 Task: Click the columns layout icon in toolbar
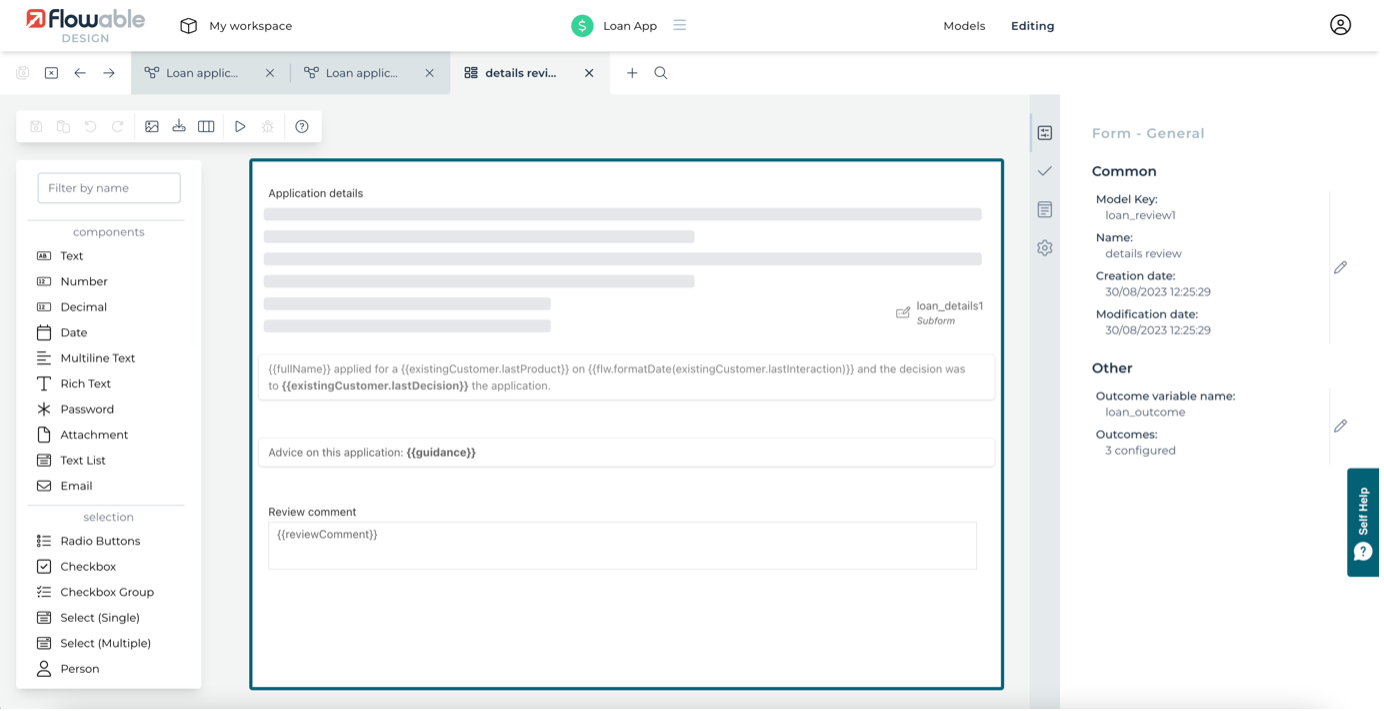tap(206, 127)
